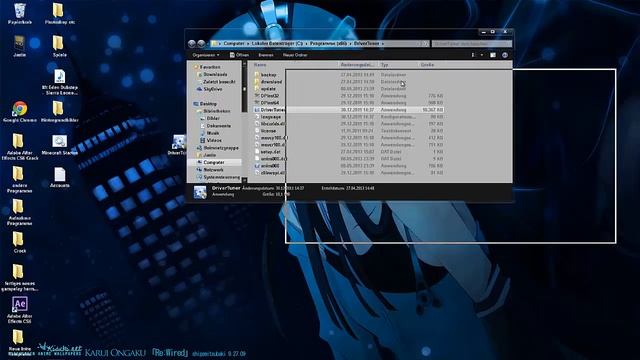Go to Computer in the address bar
This screenshot has width=640, height=360.
pyautogui.click(x=234, y=43)
